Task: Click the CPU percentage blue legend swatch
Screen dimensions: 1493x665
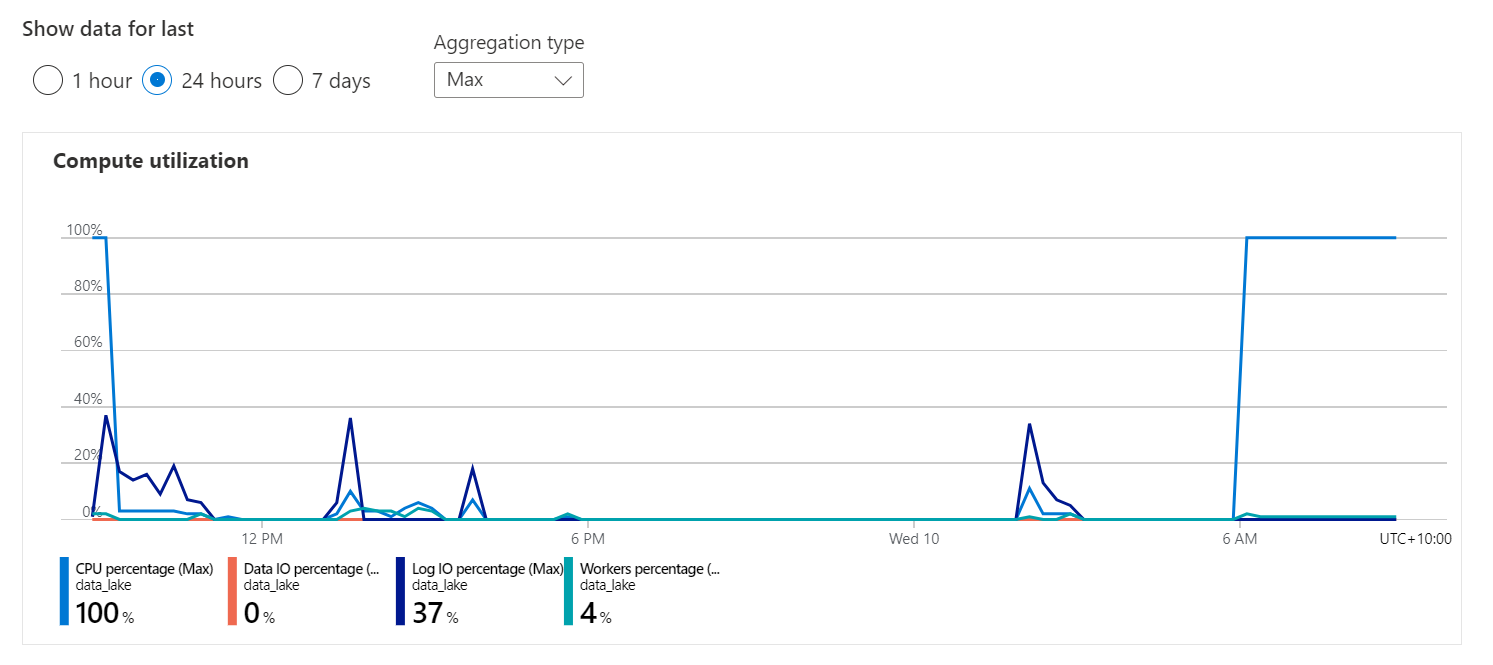Action: coord(64,591)
